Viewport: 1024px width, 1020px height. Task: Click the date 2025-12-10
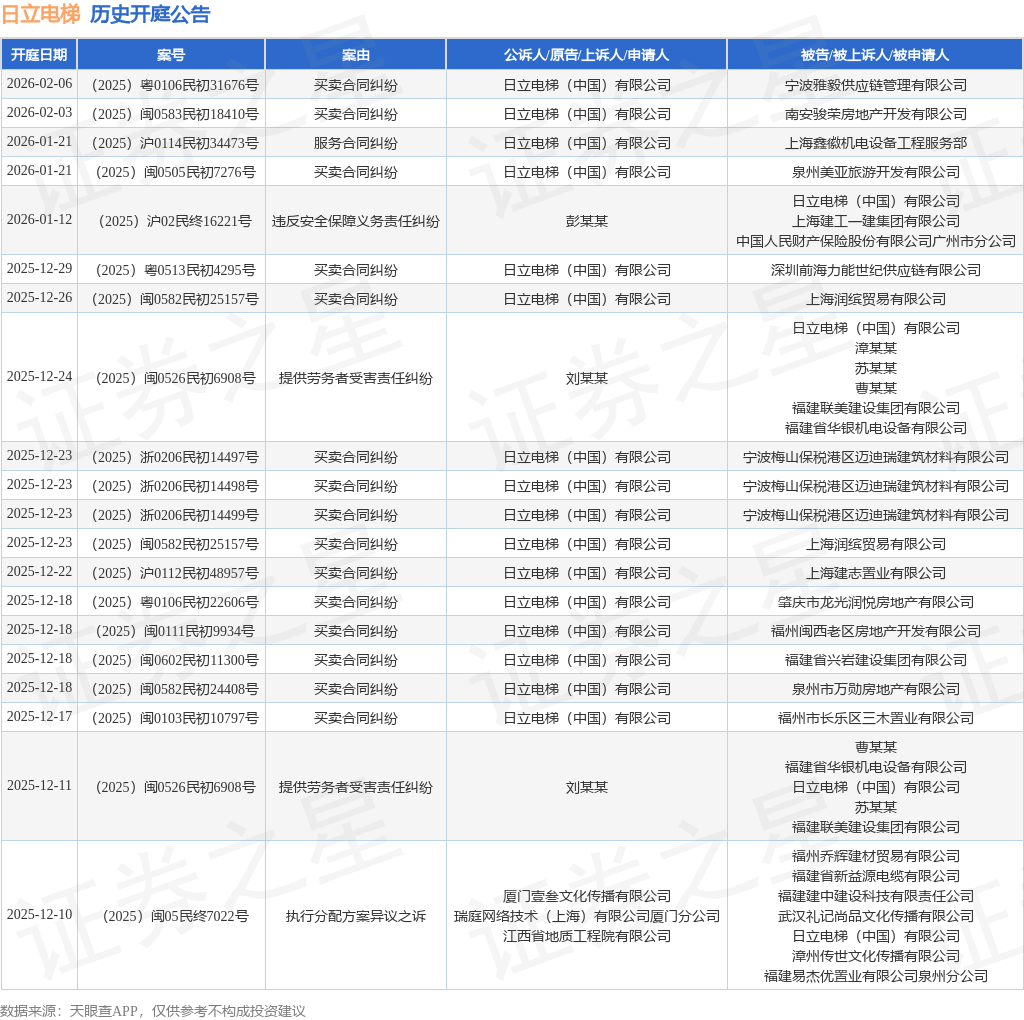pyautogui.click(x=39, y=914)
